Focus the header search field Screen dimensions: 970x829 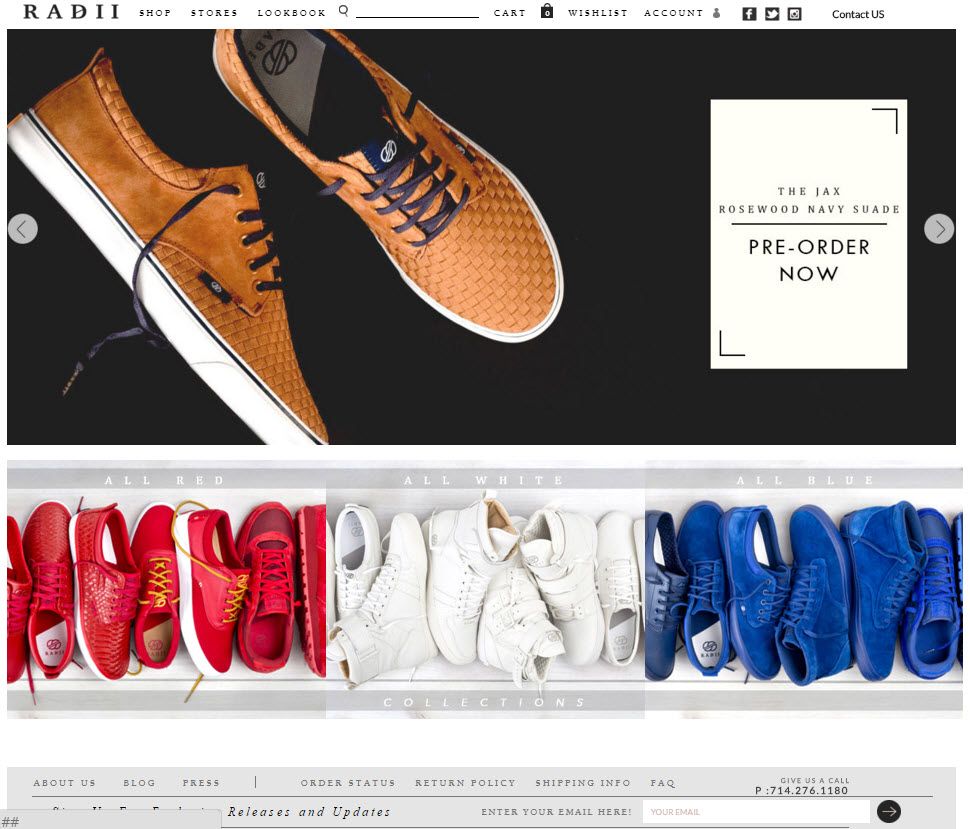418,12
